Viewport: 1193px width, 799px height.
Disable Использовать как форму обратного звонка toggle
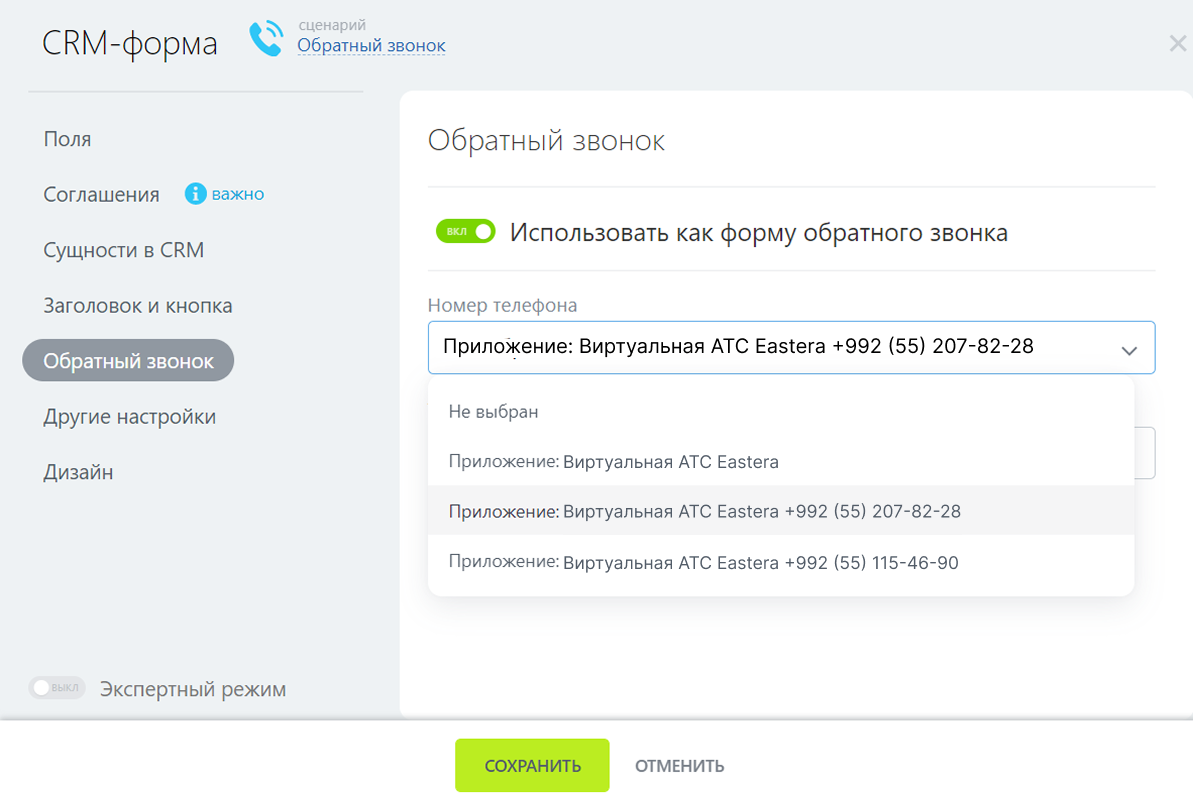pos(465,232)
